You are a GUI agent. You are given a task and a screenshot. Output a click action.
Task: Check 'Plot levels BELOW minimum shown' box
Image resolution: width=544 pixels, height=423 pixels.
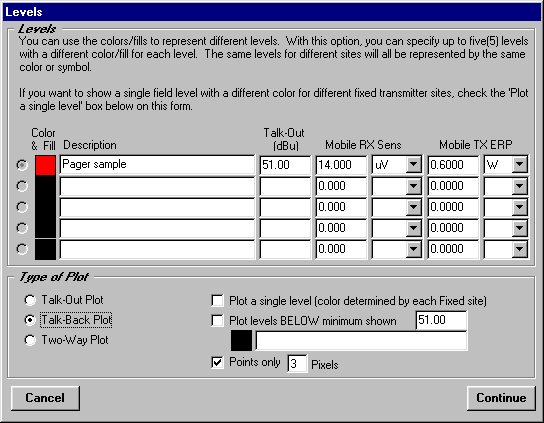pyautogui.click(x=217, y=321)
